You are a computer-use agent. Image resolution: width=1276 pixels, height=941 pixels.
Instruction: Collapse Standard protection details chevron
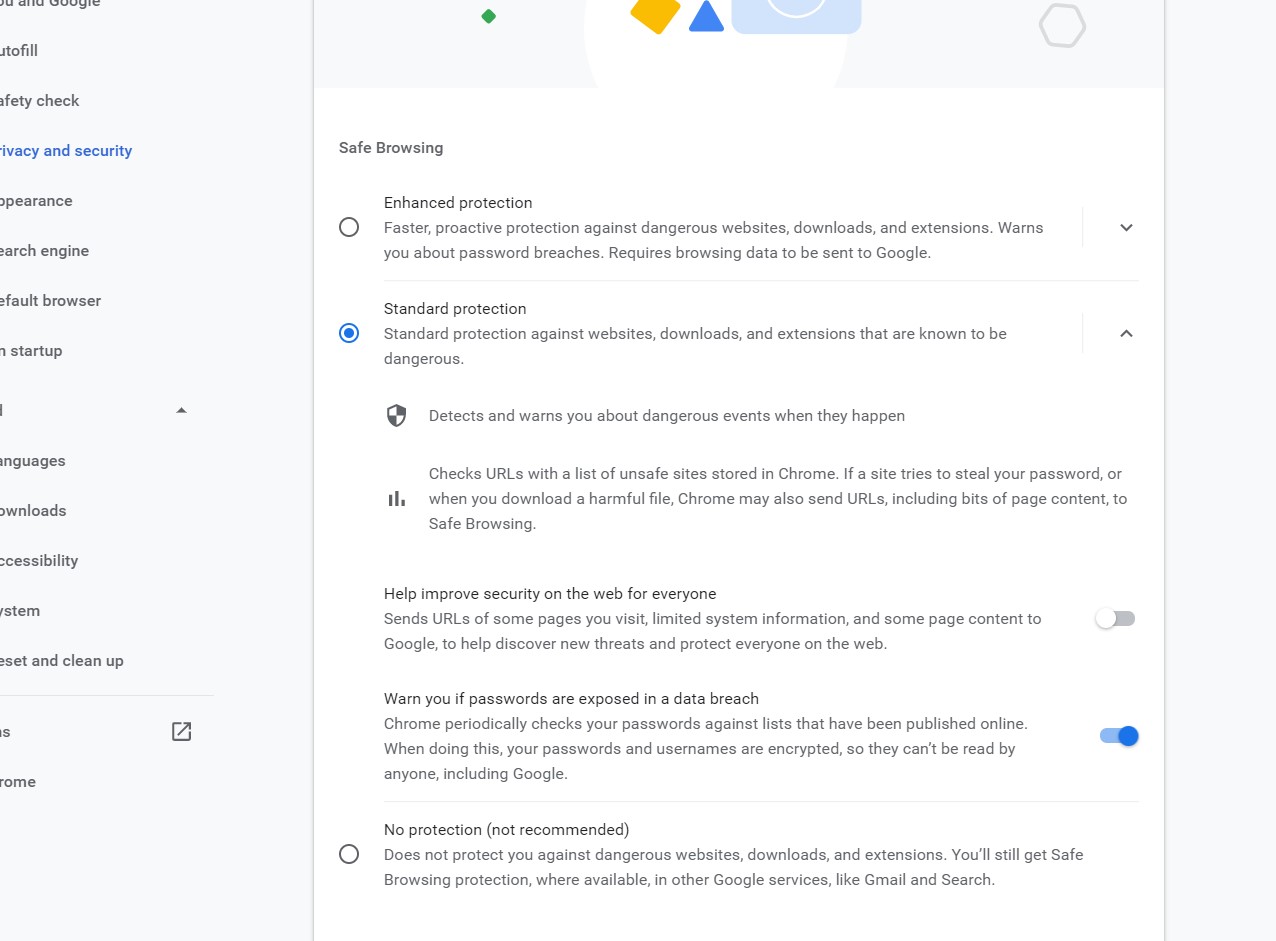click(x=1126, y=333)
